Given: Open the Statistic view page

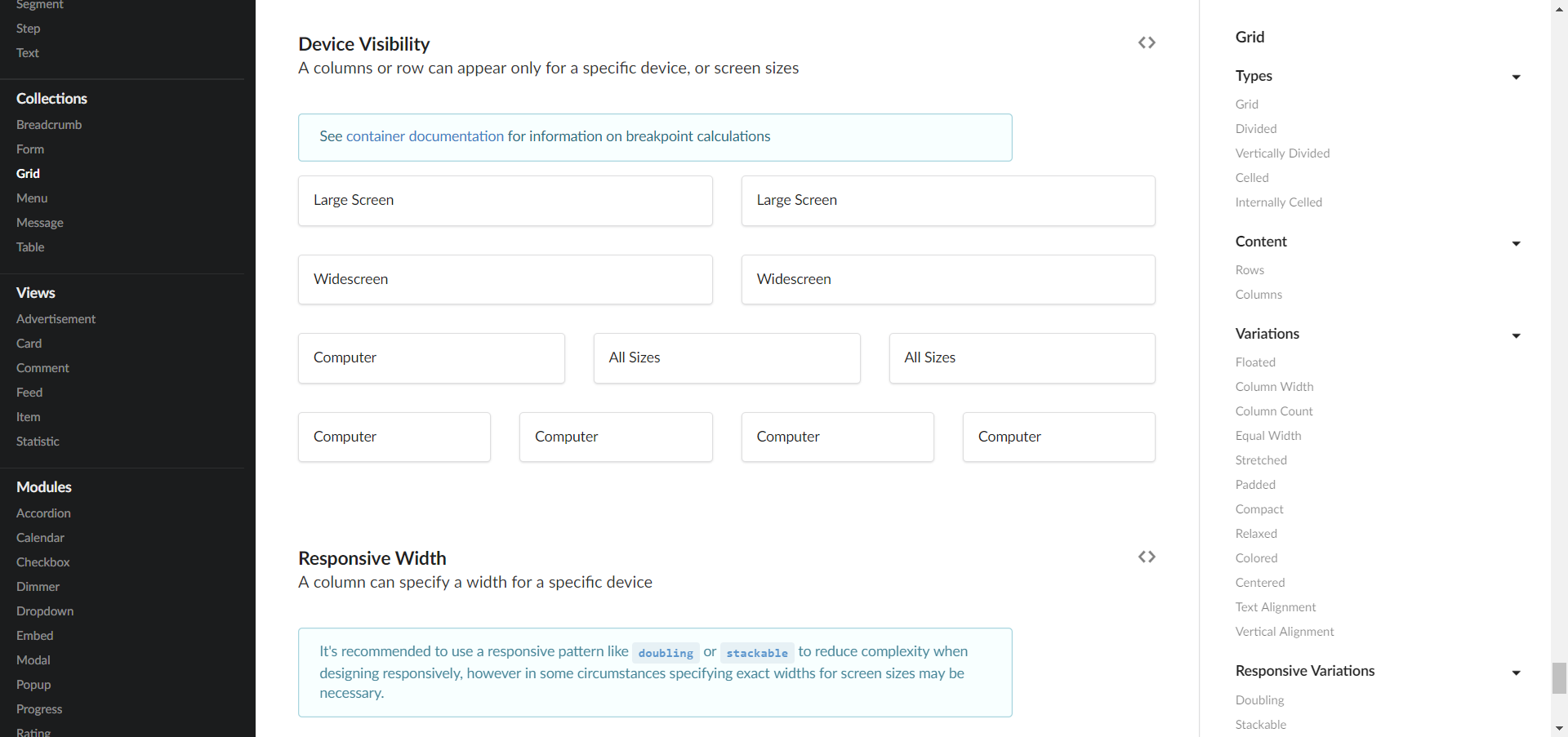Looking at the screenshot, I should tap(38, 442).
